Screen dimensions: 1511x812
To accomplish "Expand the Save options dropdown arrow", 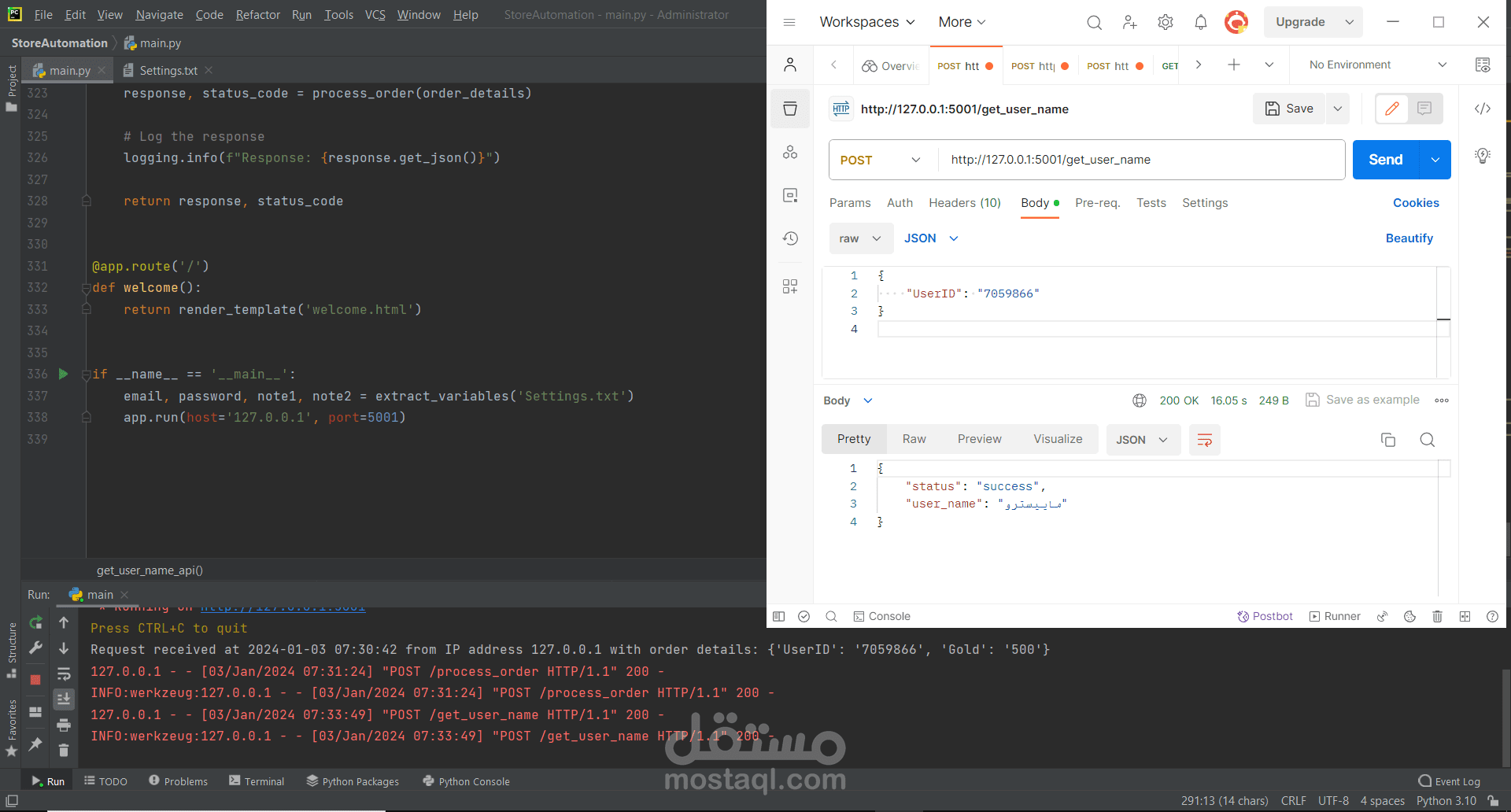I will 1338,109.
